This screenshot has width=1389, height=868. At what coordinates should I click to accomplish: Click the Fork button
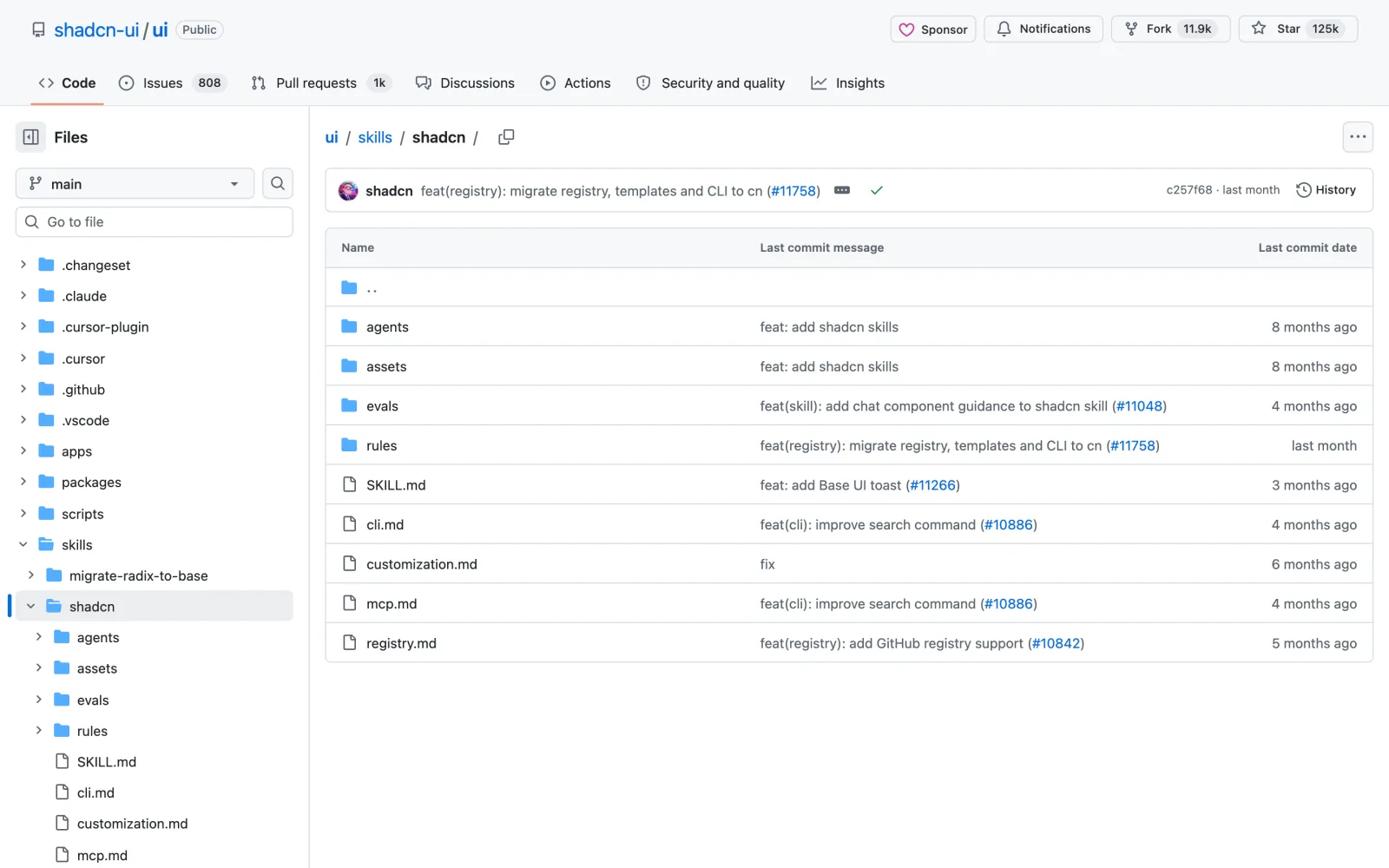(x=1170, y=29)
